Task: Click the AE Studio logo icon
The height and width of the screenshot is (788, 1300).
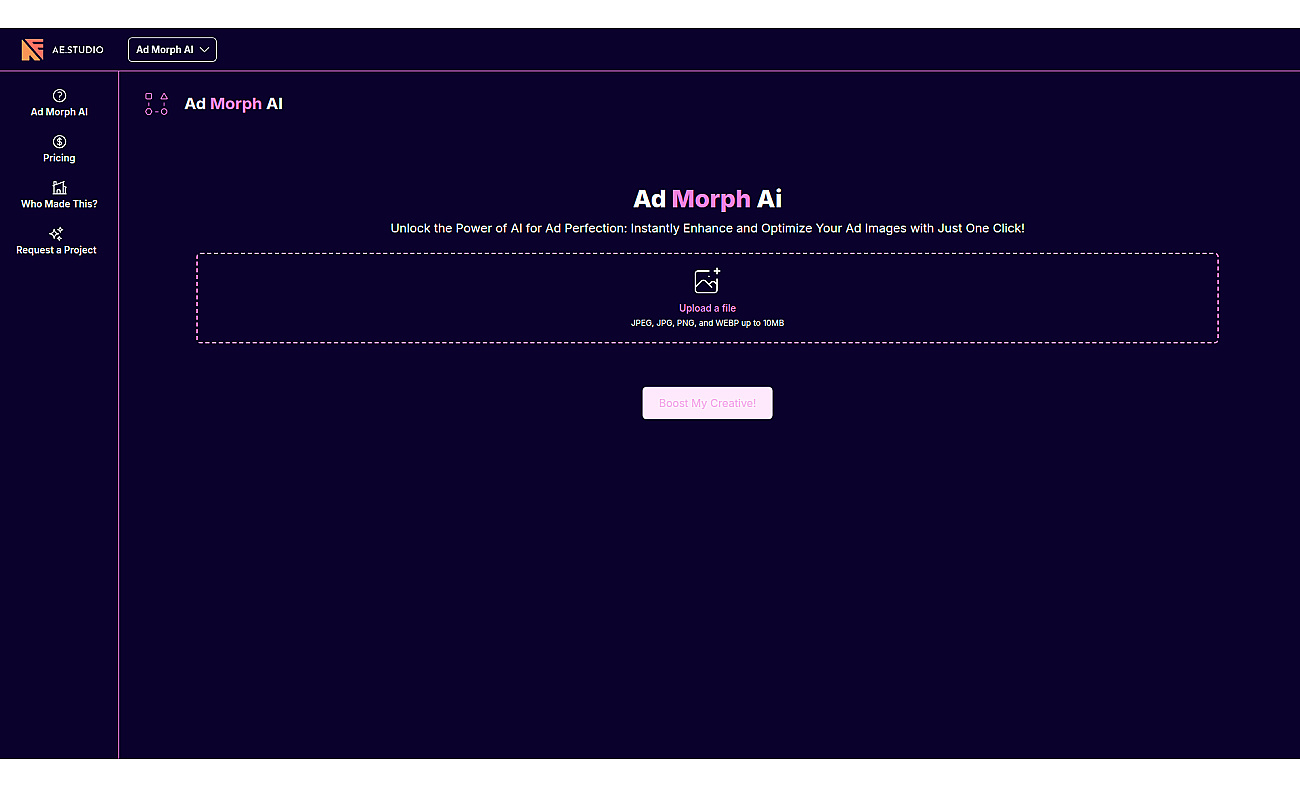Action: [32, 50]
